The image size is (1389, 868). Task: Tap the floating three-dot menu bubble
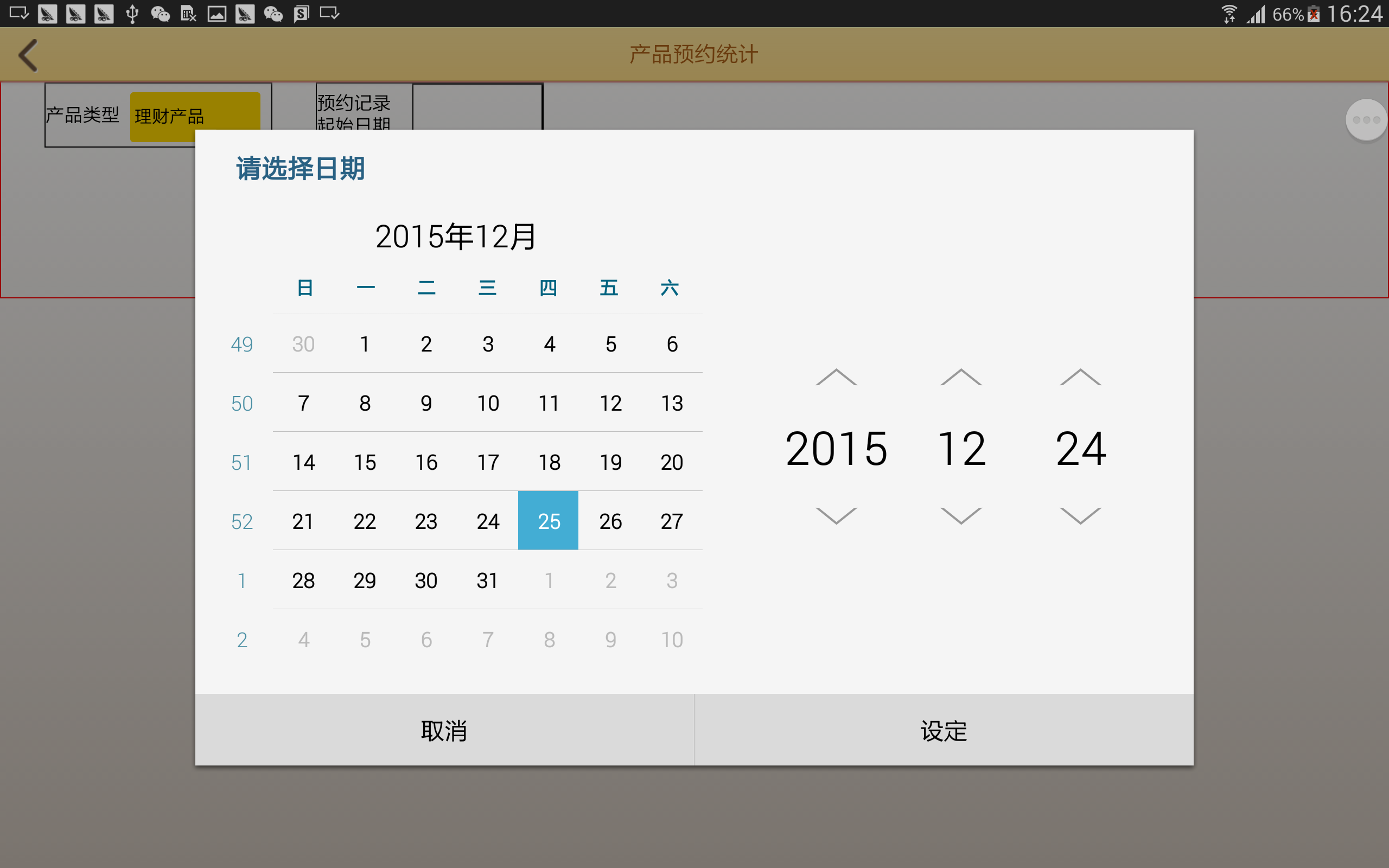click(x=1366, y=119)
